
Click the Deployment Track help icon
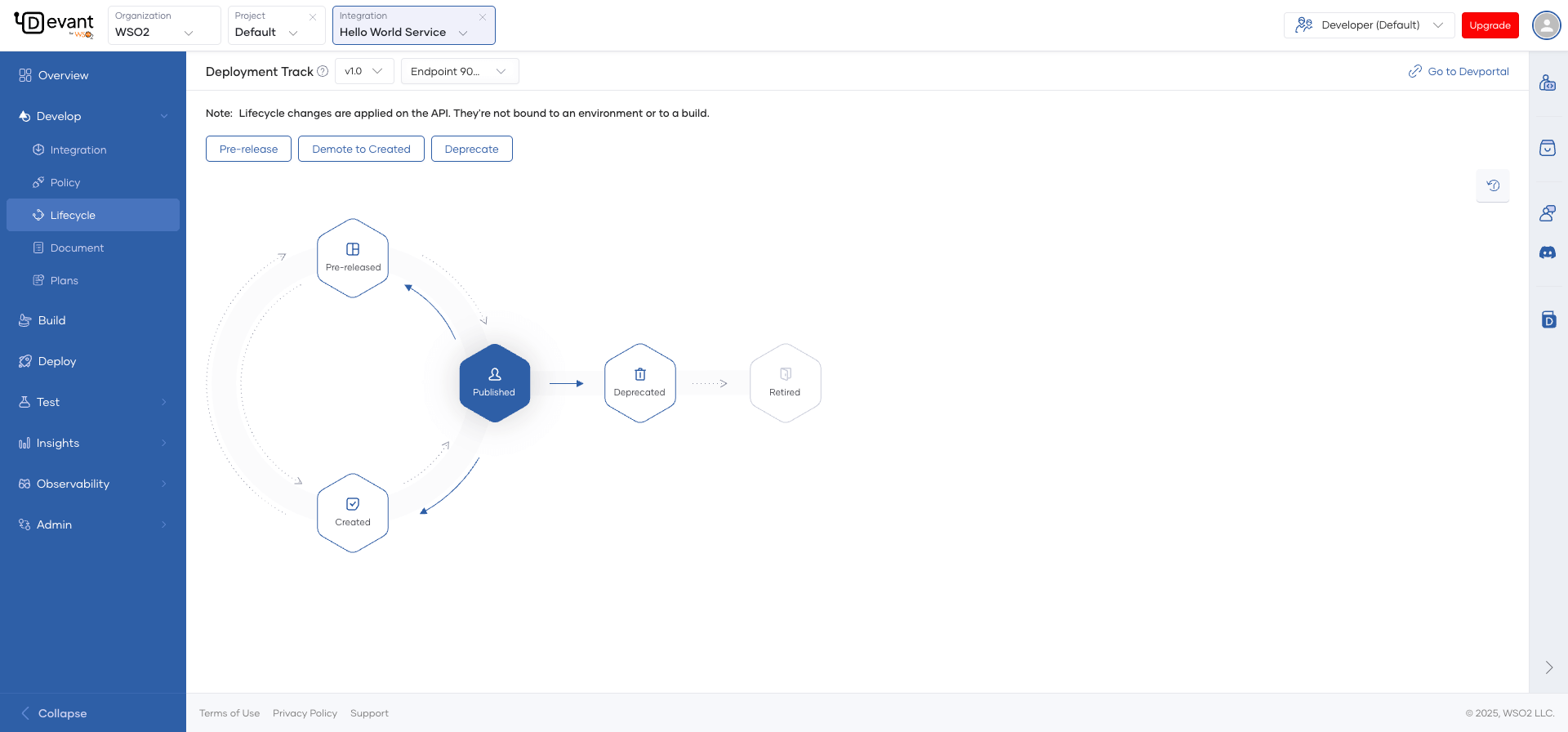coord(323,72)
